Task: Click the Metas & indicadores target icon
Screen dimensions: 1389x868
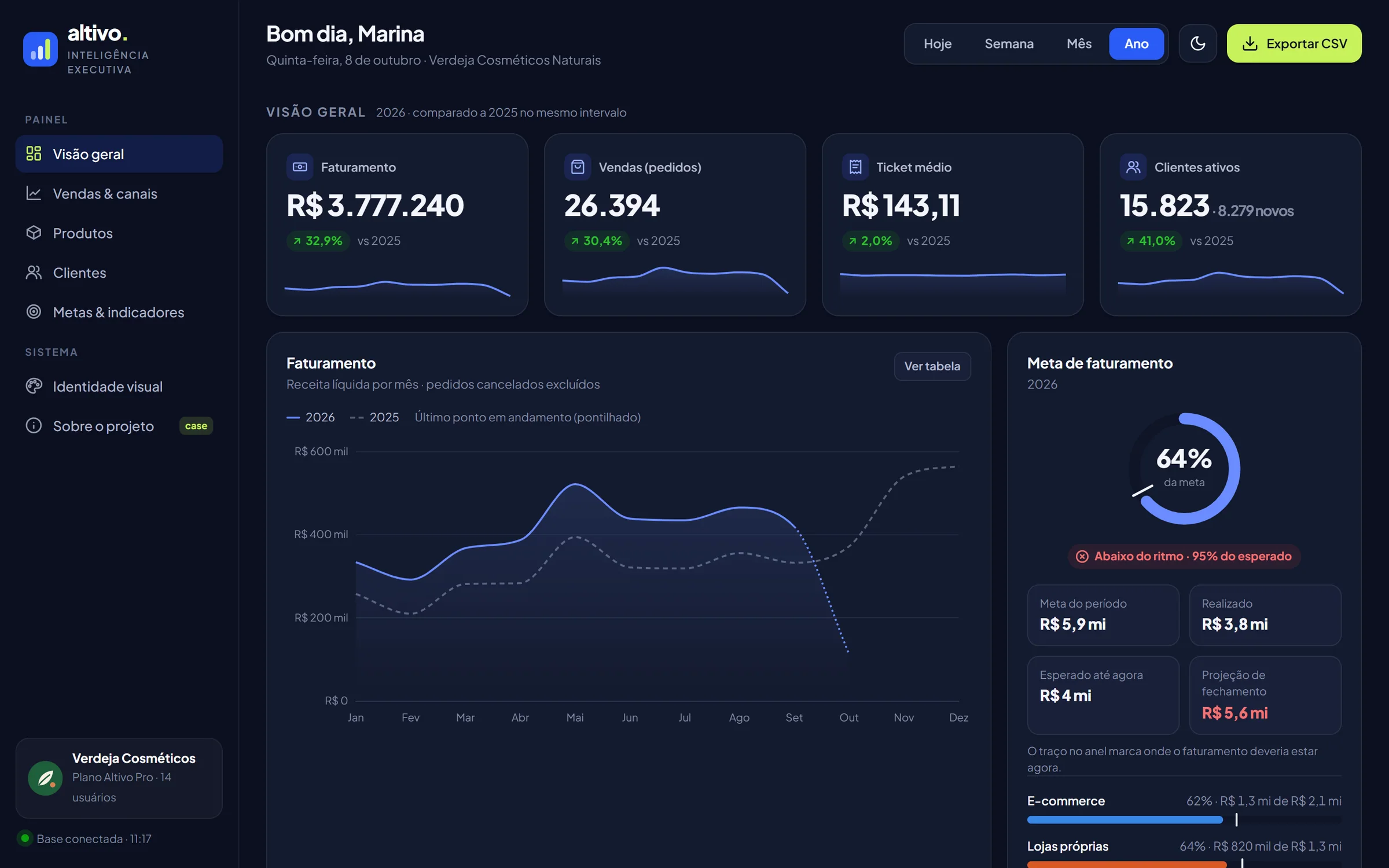Action: click(x=34, y=312)
